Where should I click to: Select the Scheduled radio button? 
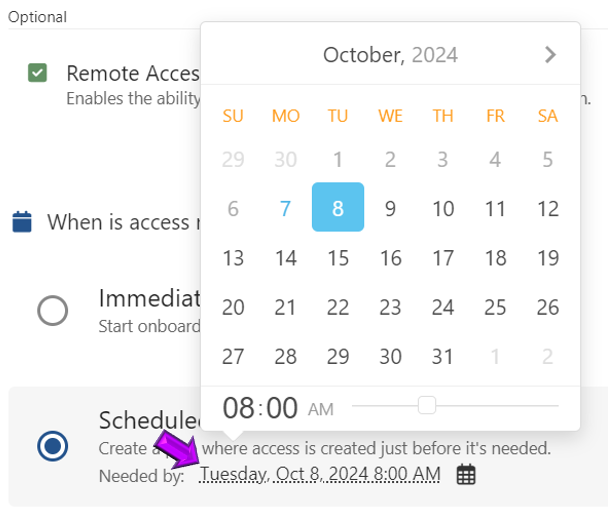[x=52, y=446]
